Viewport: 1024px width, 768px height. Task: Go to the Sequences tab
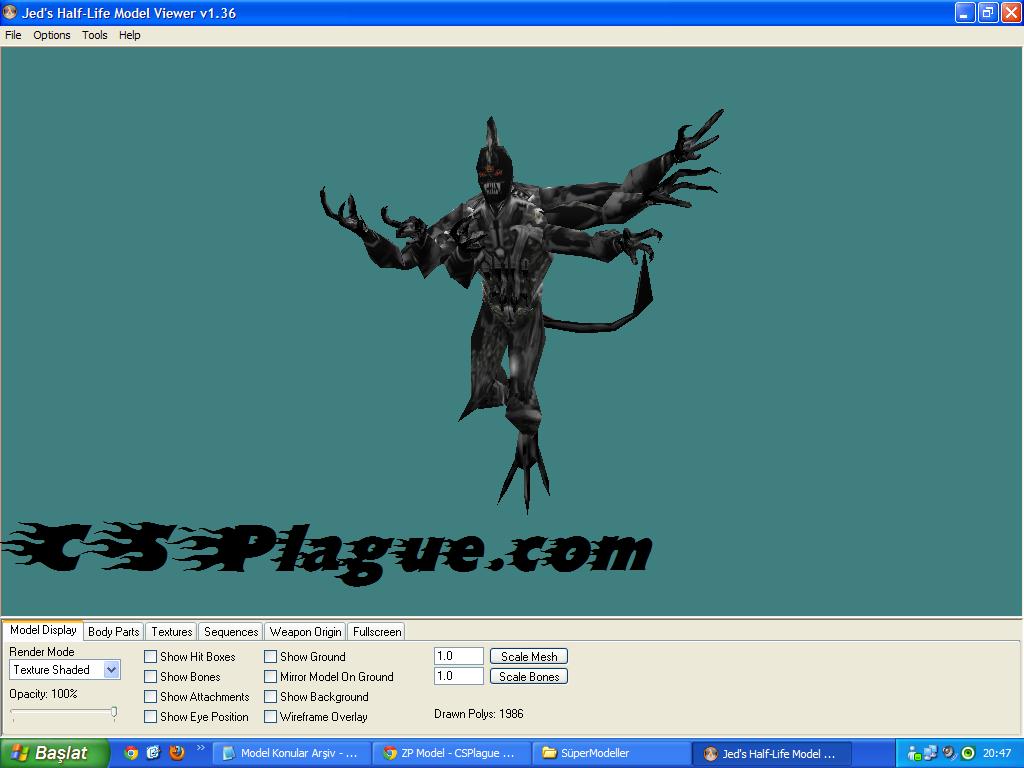(231, 632)
